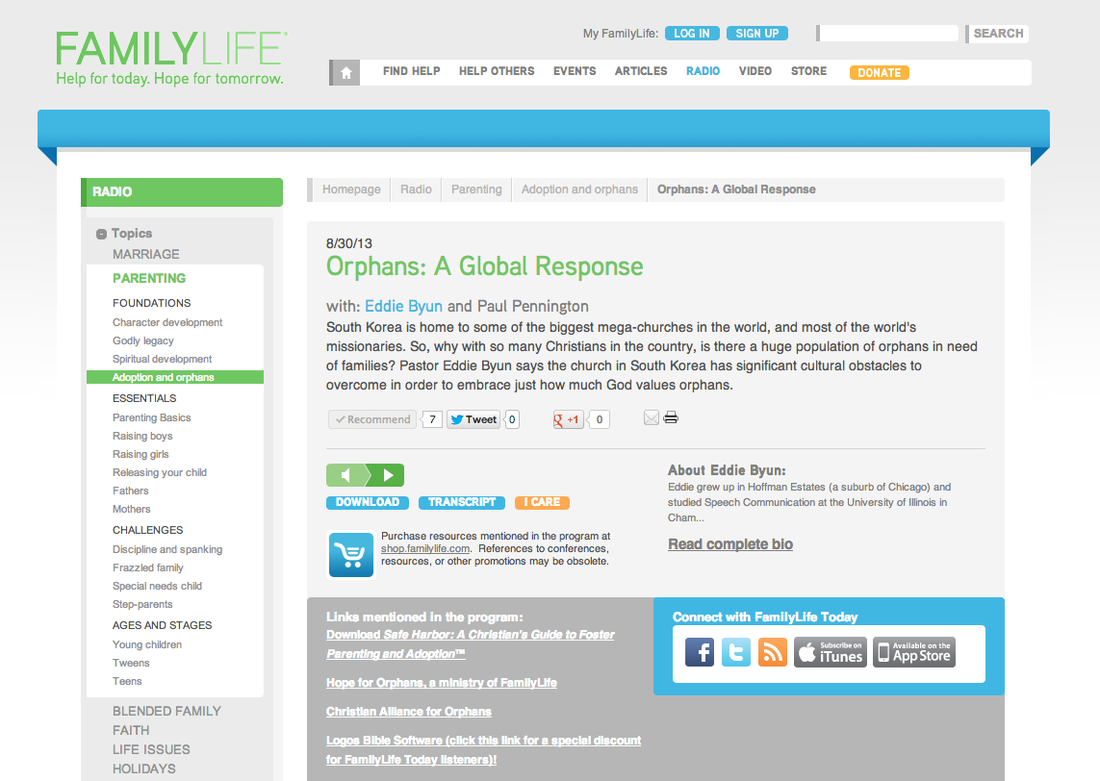Screen dimensions: 1100x781
Task: Visit the FamilyLife Facebook page icon
Action: (x=699, y=652)
